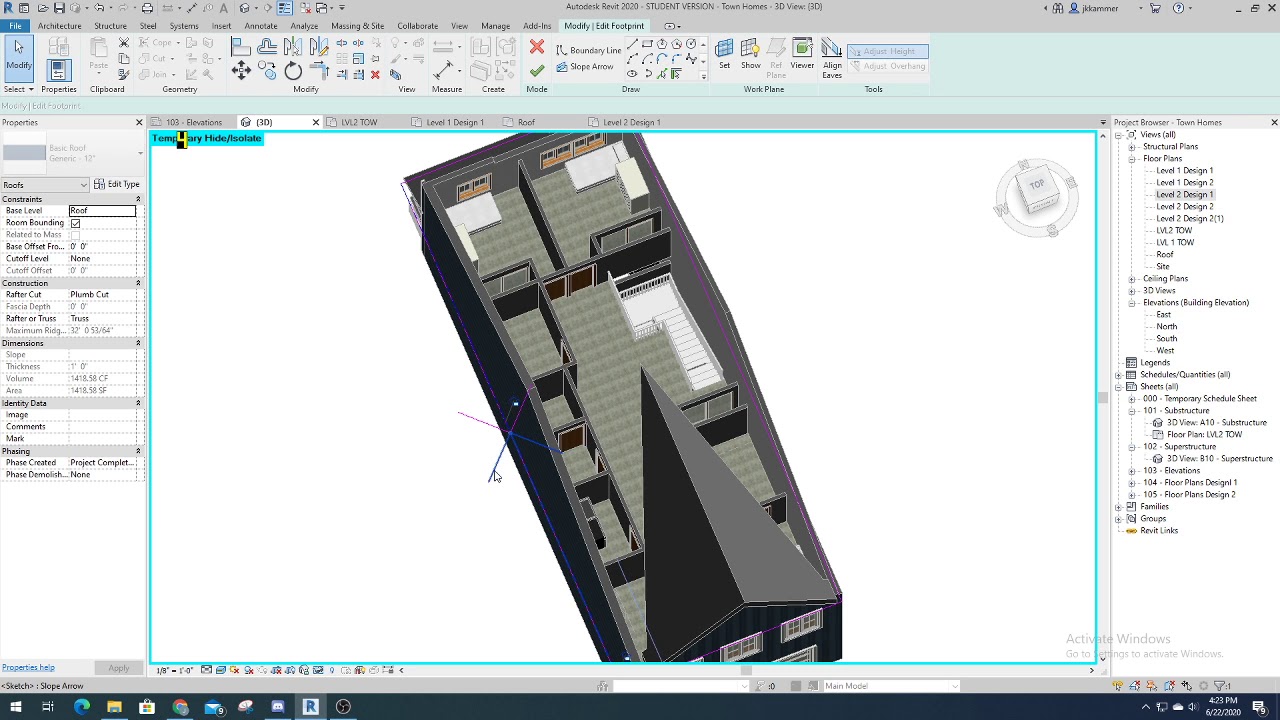Screen dimensions: 1280x720
Task: Open the File menu
Action: [15, 26]
